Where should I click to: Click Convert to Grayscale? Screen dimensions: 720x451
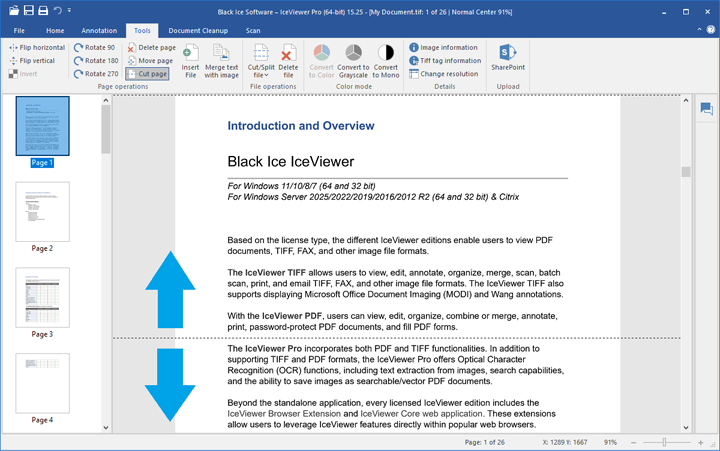pyautogui.click(x=353, y=61)
